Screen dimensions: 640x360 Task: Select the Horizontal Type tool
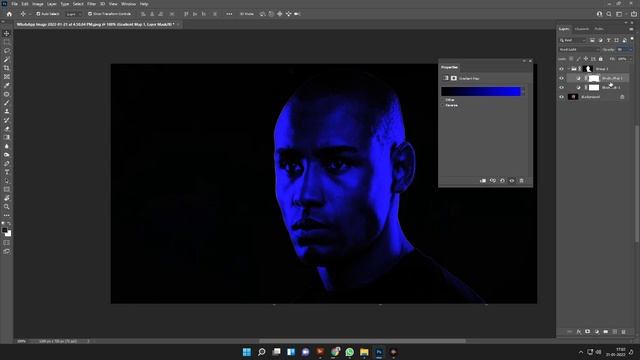(x=7, y=172)
